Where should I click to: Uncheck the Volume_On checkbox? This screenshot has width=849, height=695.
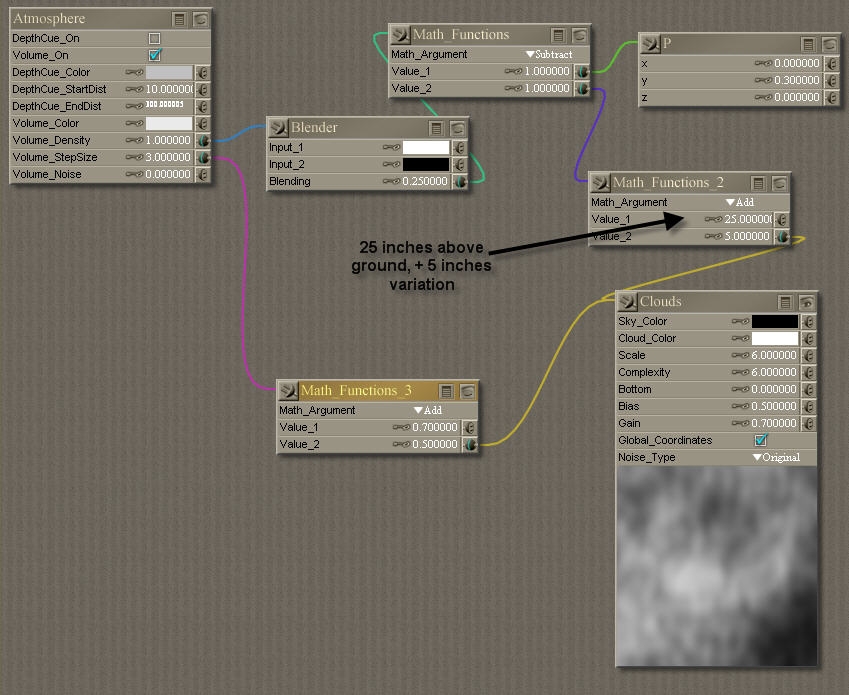pyautogui.click(x=155, y=55)
